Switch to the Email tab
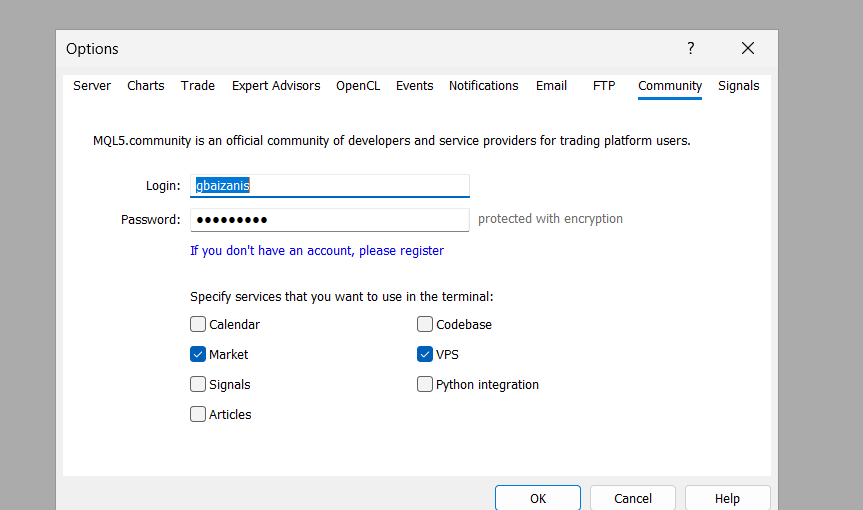The width and height of the screenshot is (863, 510). (551, 86)
